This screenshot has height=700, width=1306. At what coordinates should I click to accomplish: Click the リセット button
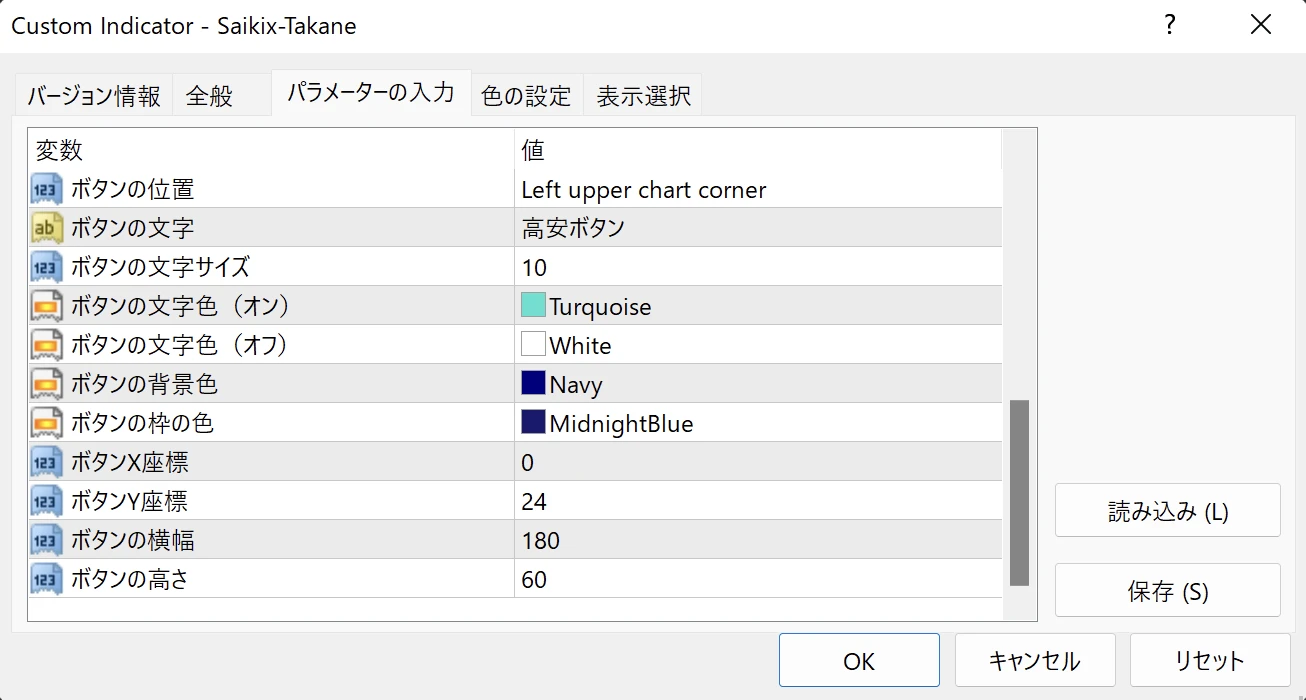coord(1209,661)
